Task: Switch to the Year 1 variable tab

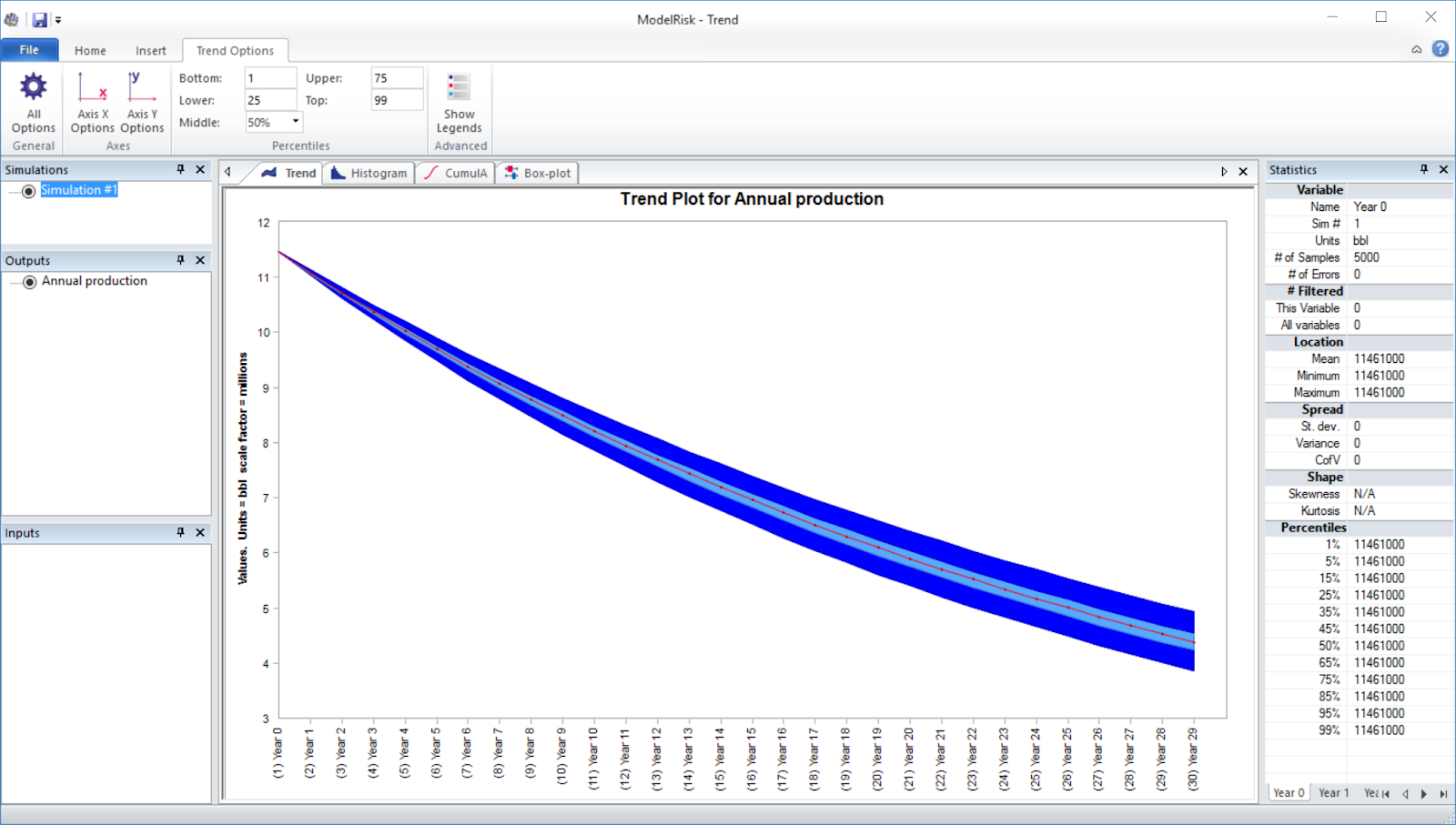Action: pyautogui.click(x=1332, y=792)
